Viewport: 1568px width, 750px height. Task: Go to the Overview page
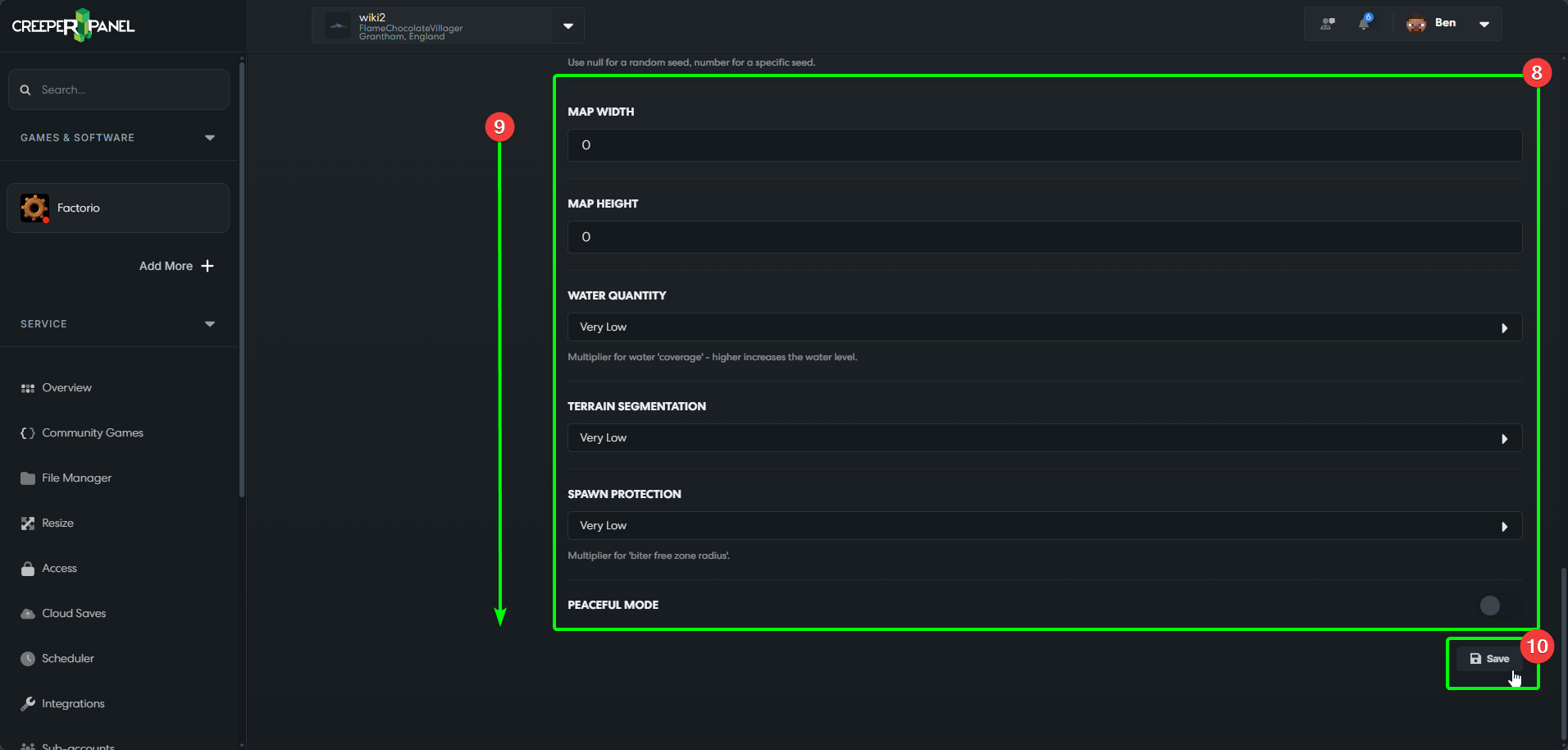point(66,387)
